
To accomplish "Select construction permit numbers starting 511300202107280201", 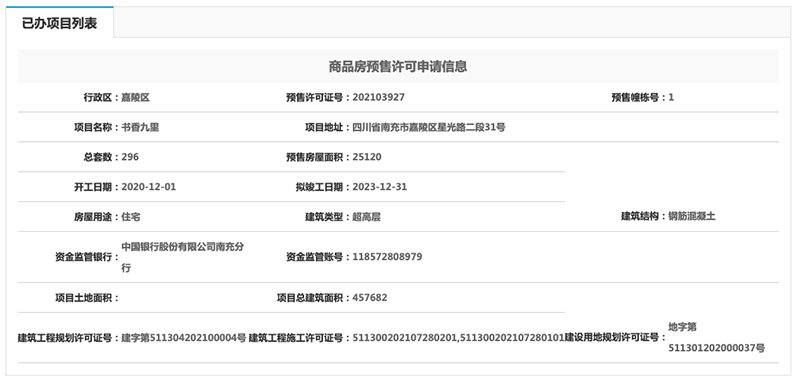I will pyautogui.click(x=458, y=338).
